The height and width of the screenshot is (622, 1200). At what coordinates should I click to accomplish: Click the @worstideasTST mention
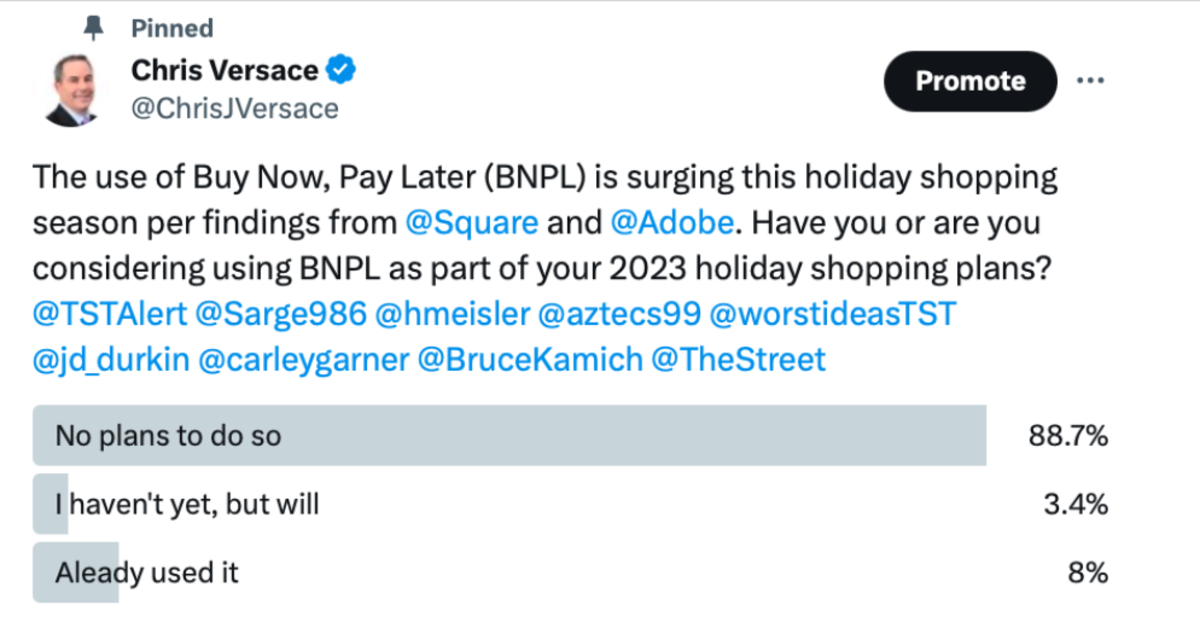tap(833, 314)
